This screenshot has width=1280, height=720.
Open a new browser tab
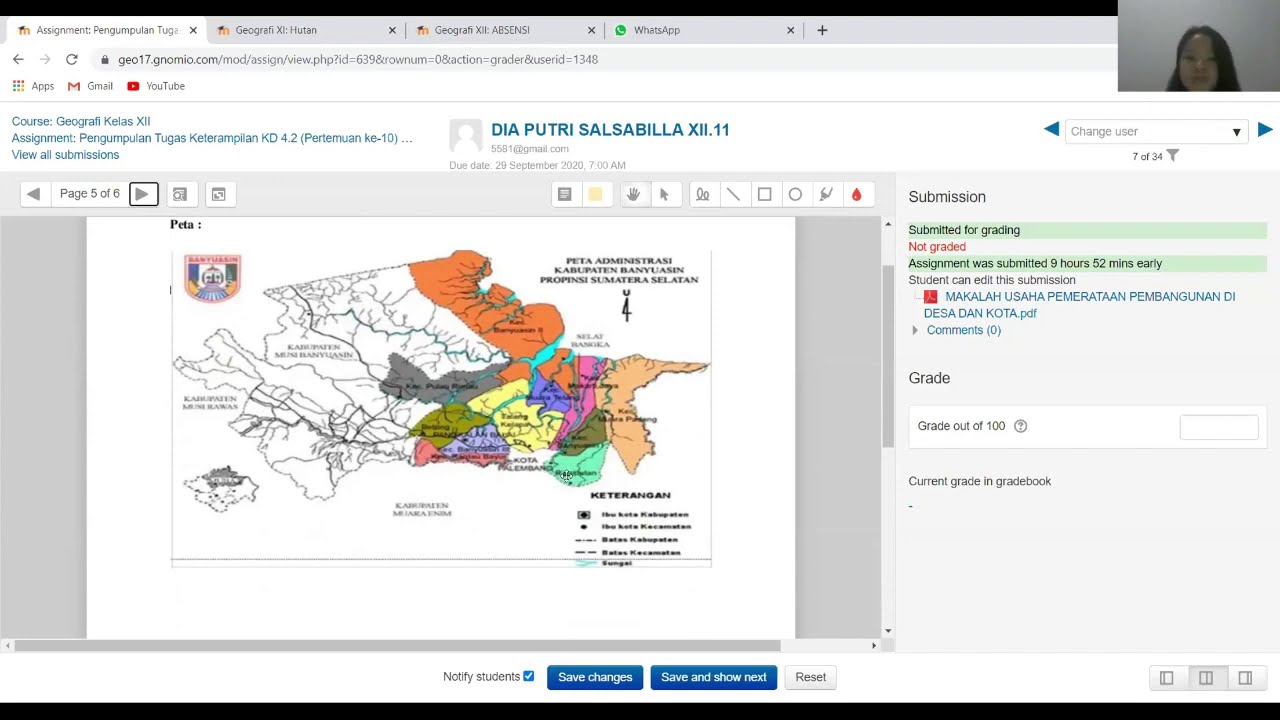point(822,30)
